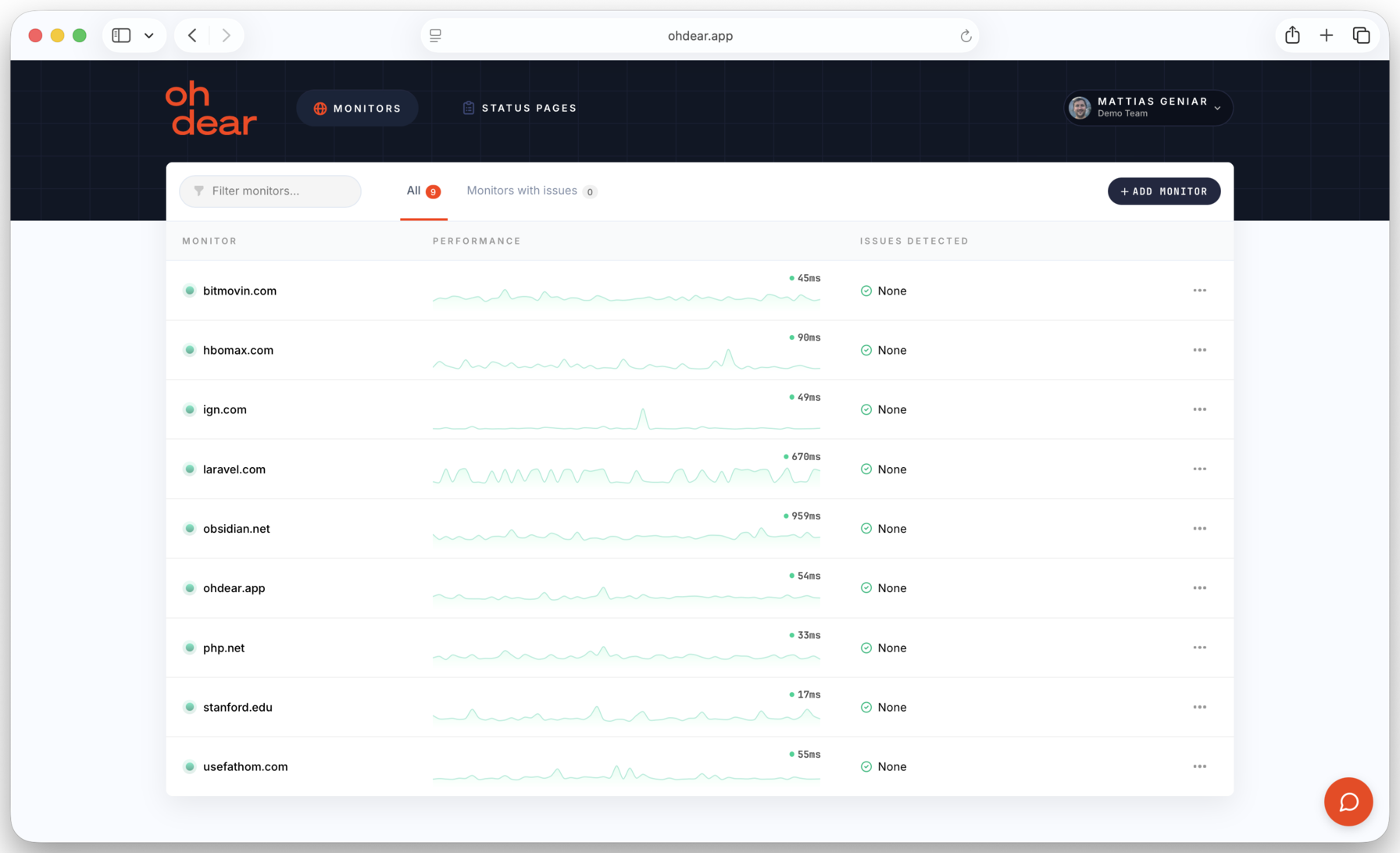
Task: Expand the Mattias Geniar account menu
Action: (x=1148, y=108)
